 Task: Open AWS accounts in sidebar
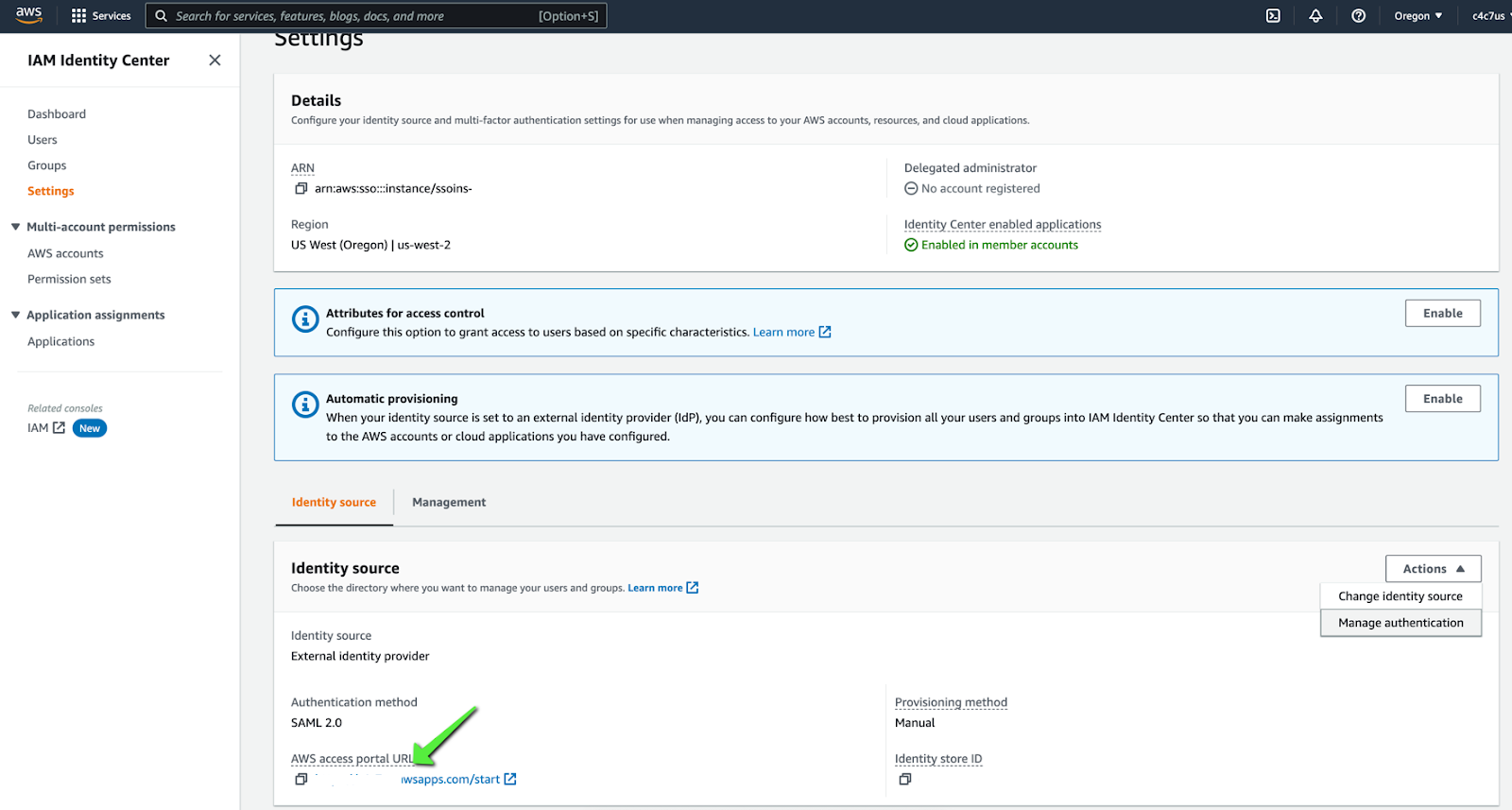(x=65, y=253)
